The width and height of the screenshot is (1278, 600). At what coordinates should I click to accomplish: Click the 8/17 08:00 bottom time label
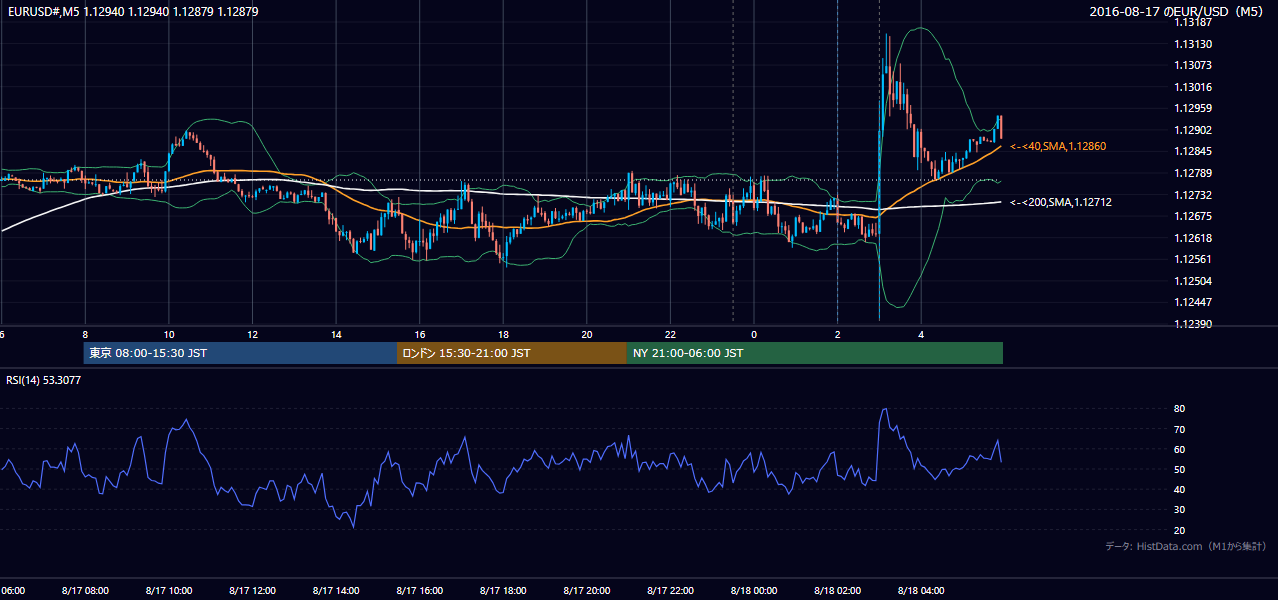(x=84, y=591)
